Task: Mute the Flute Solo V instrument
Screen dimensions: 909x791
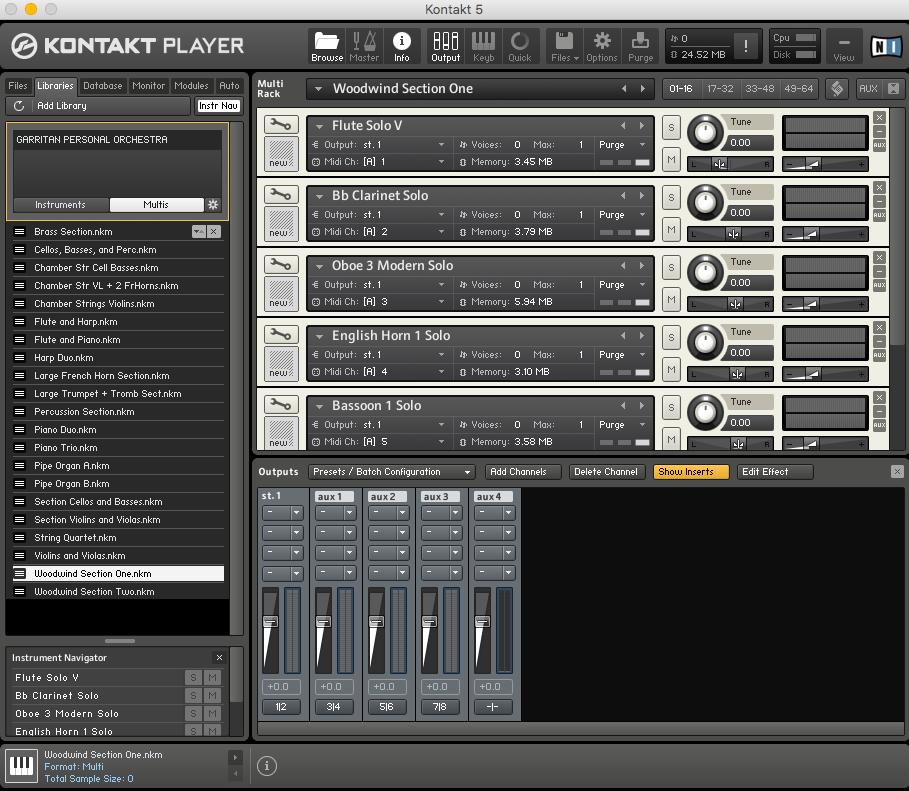Action: click(671, 159)
